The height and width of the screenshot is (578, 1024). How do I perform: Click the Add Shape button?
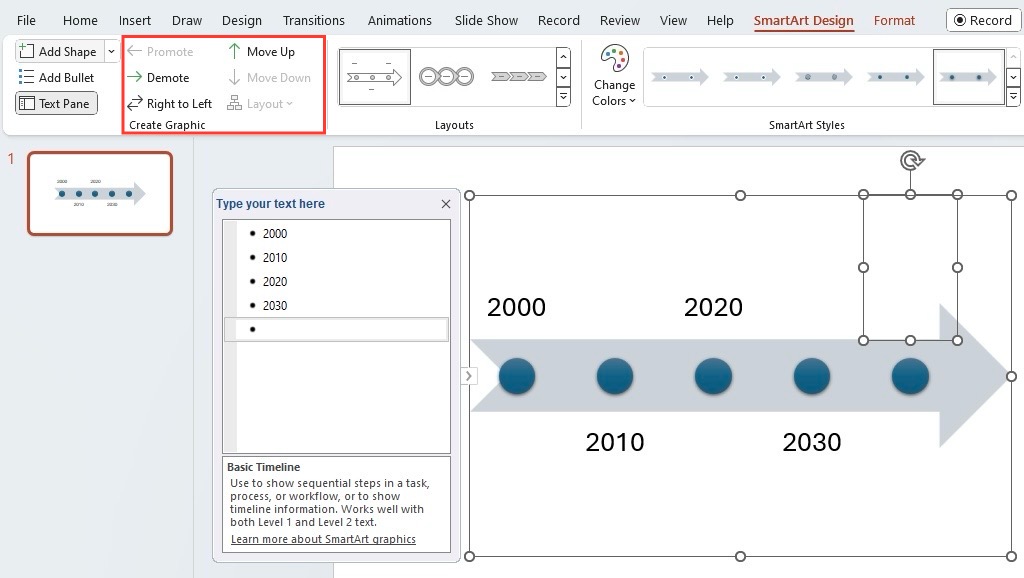59,52
